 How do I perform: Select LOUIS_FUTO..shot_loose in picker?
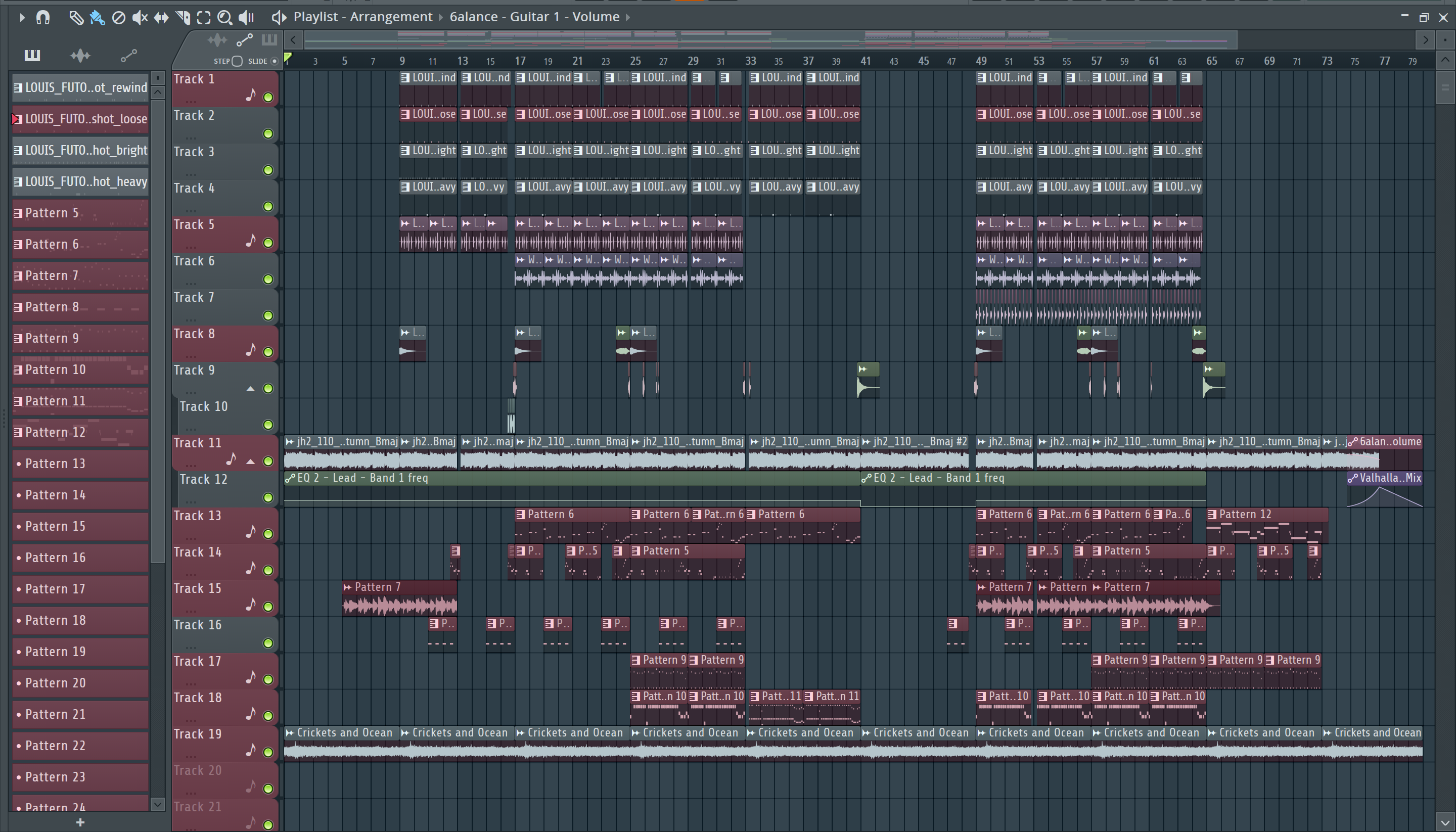(80, 119)
